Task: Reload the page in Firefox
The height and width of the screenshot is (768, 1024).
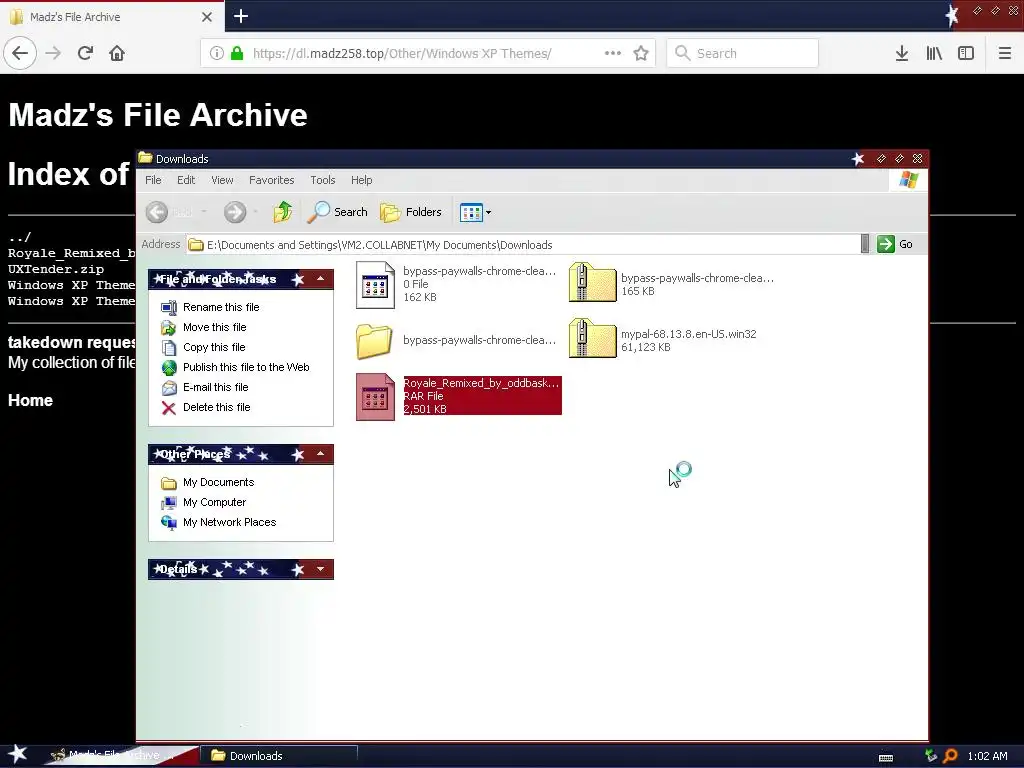Action: (x=85, y=53)
